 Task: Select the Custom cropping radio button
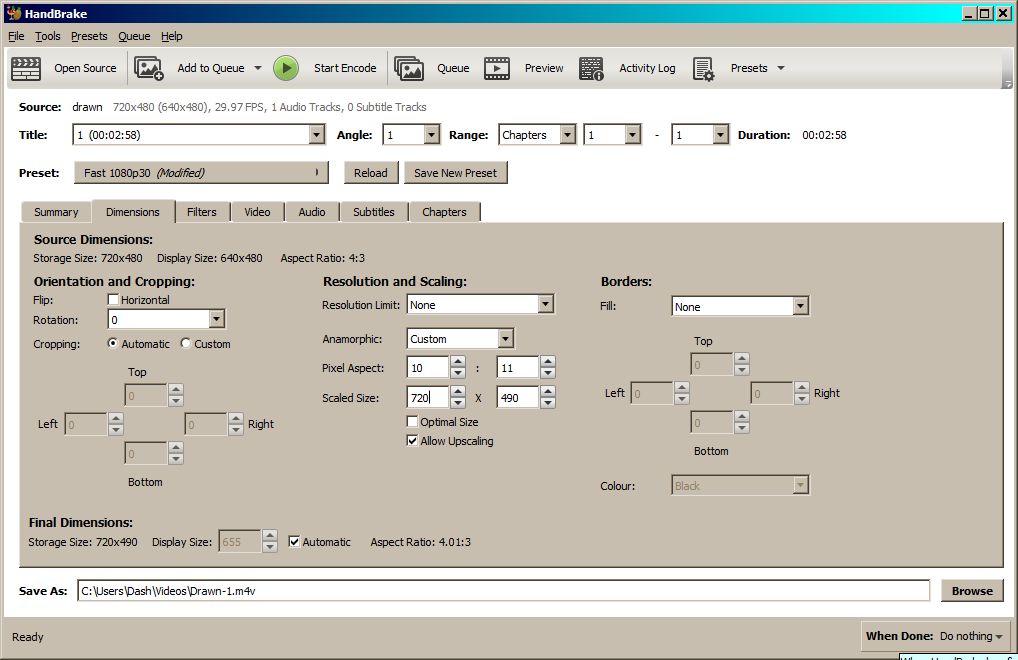point(186,344)
